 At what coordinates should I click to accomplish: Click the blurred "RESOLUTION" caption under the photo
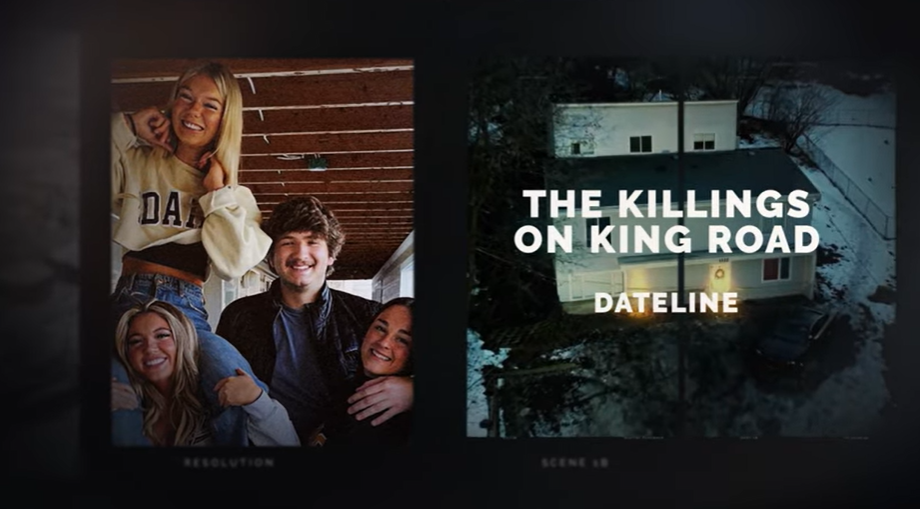pyautogui.click(x=228, y=463)
